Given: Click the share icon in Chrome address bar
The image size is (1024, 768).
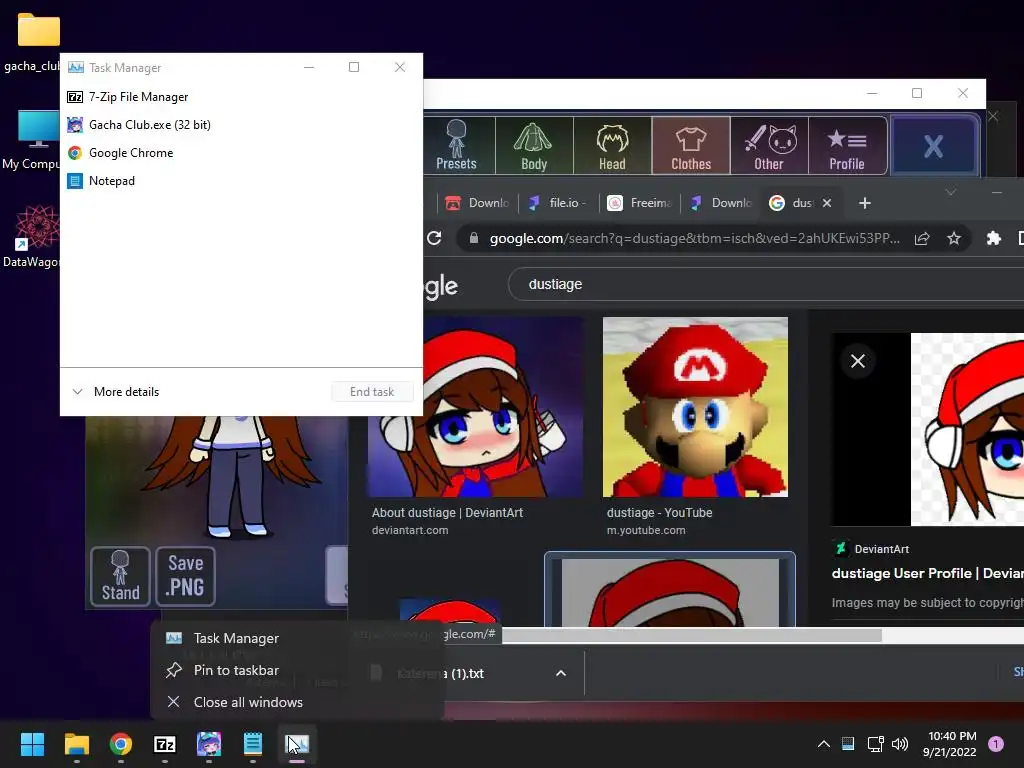Looking at the screenshot, I should (922, 238).
